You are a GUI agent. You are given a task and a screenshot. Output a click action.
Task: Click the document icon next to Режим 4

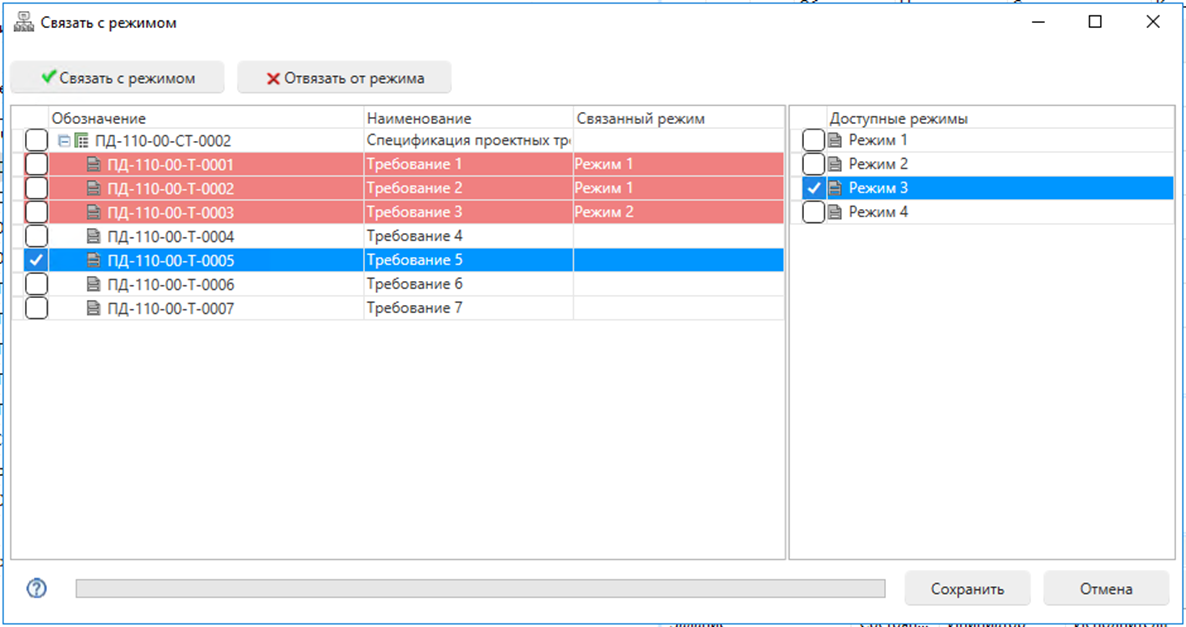tap(836, 212)
